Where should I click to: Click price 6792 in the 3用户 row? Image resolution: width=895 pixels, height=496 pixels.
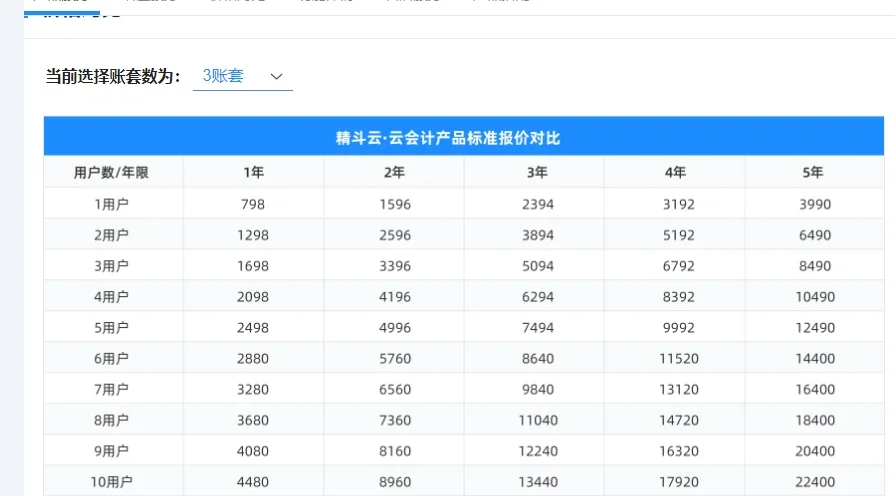point(679,266)
